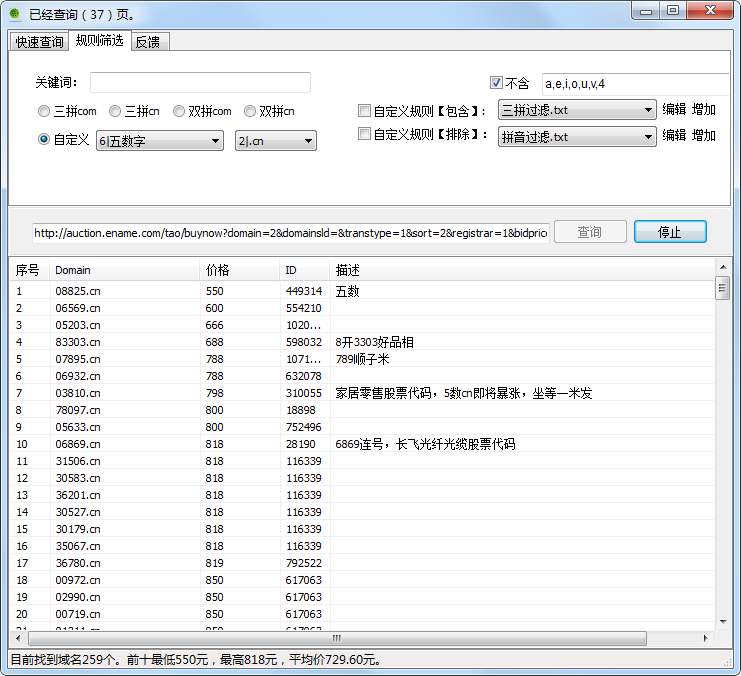Click 增加 next to 拼音过滤.txt

704,135
